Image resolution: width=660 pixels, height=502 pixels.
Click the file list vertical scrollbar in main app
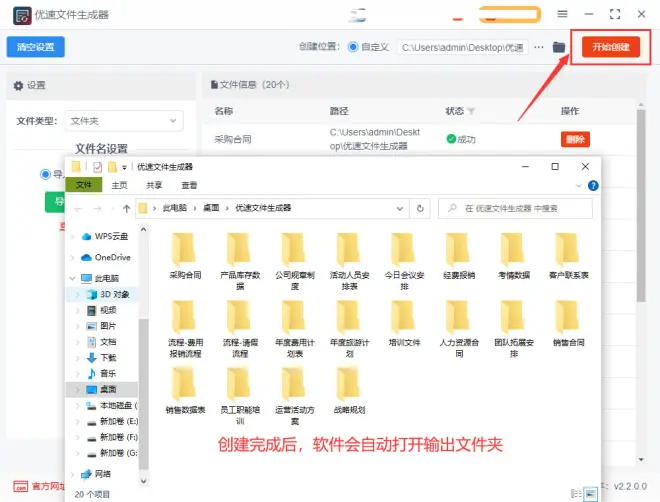click(x=641, y=205)
